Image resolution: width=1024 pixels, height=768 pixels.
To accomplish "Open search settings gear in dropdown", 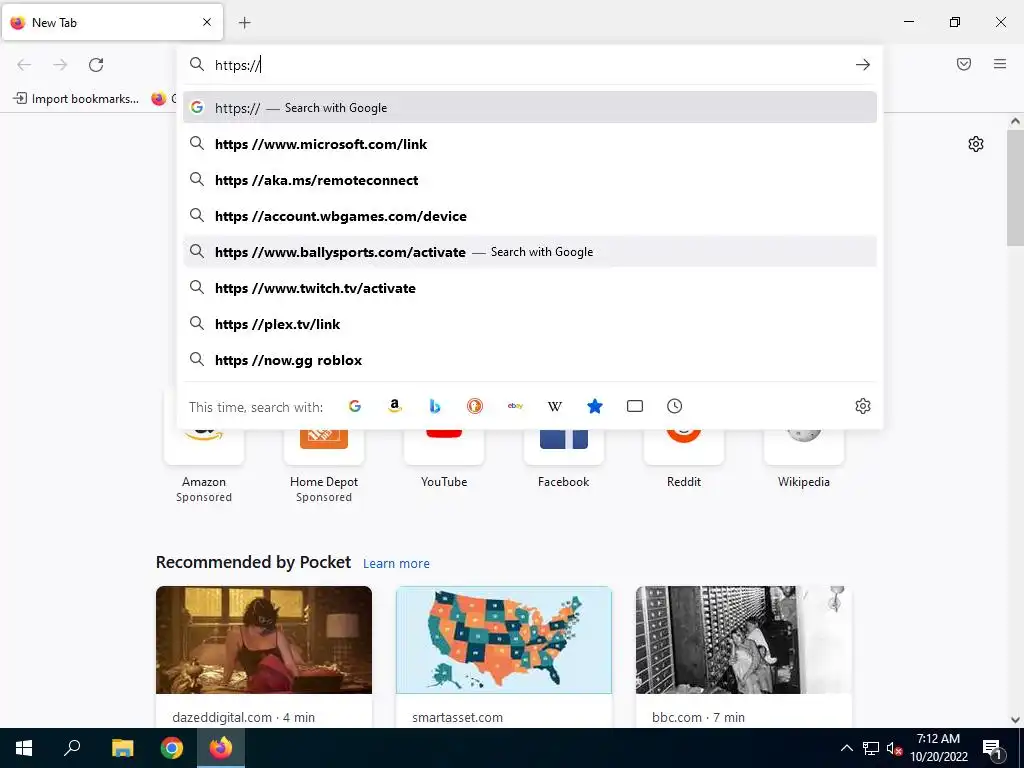I will [863, 406].
